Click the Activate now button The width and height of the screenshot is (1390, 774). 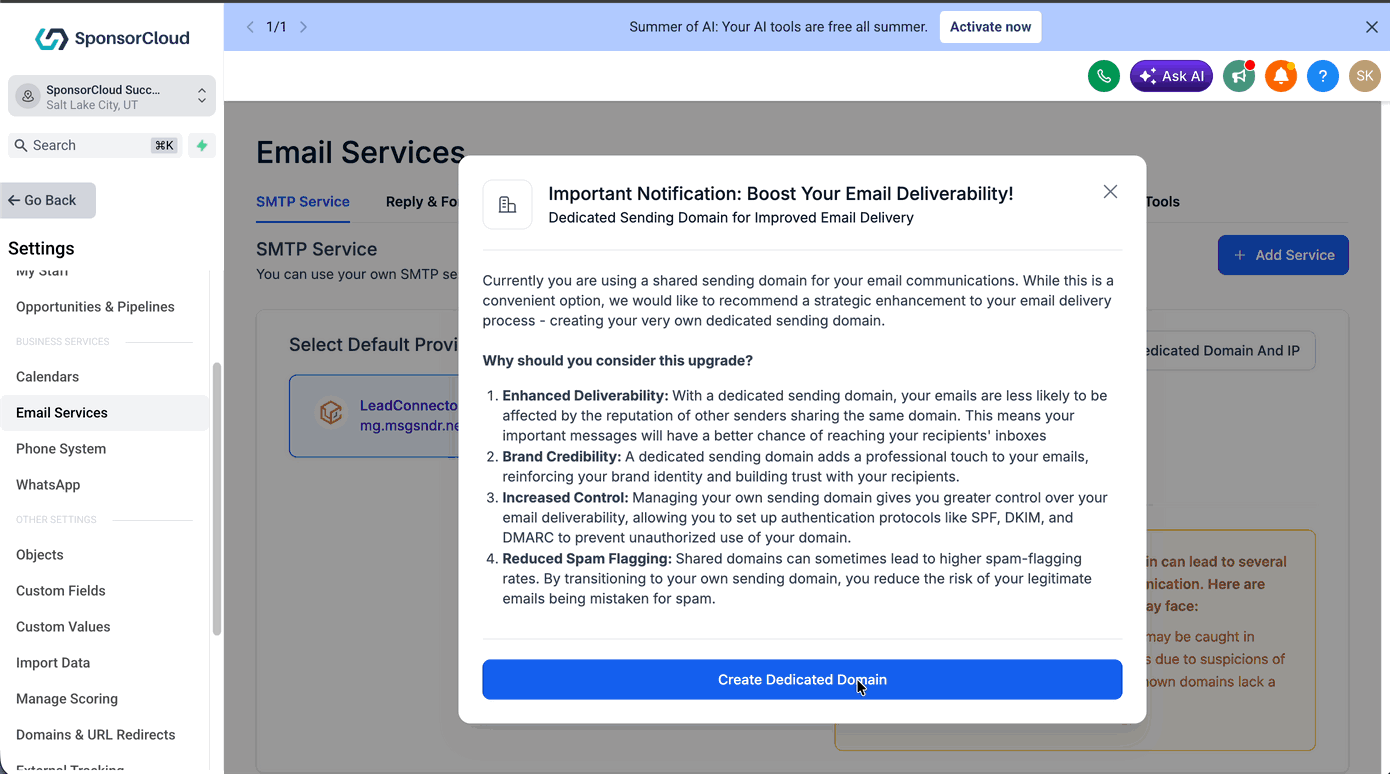[990, 27]
